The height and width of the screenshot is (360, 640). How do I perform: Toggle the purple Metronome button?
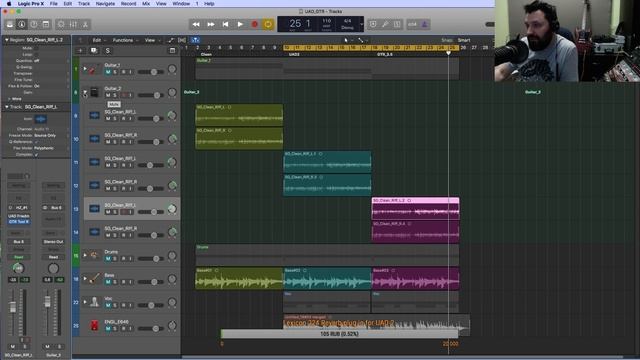point(424,24)
